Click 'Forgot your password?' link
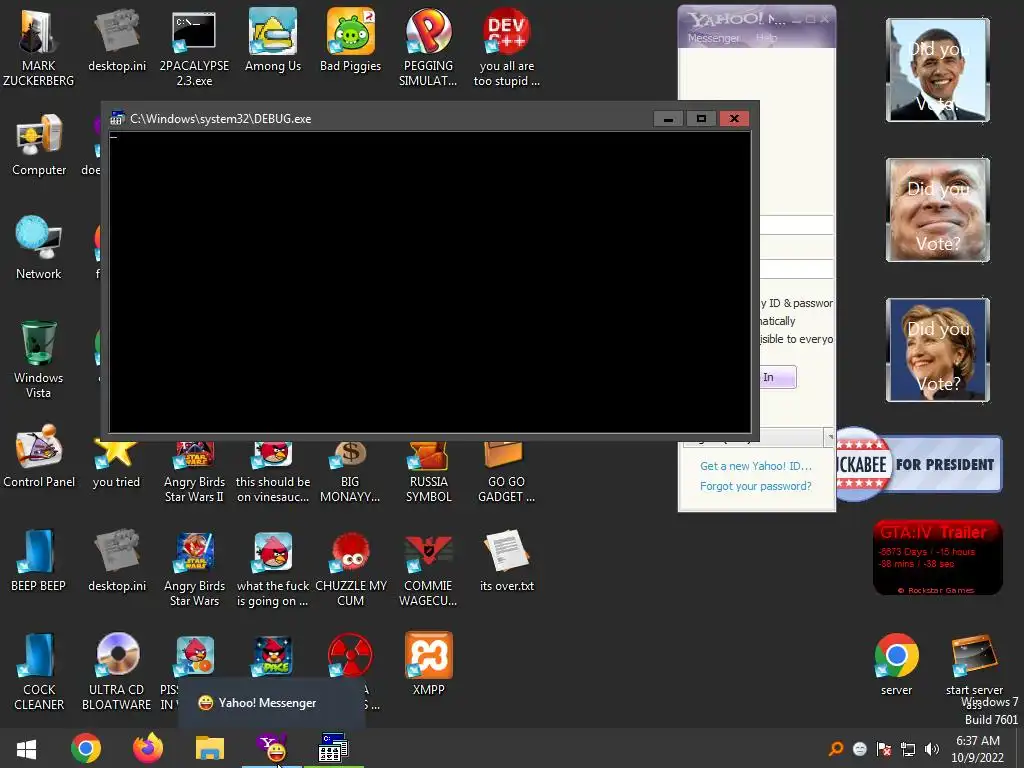Screen dimensions: 1024x768 [756, 486]
